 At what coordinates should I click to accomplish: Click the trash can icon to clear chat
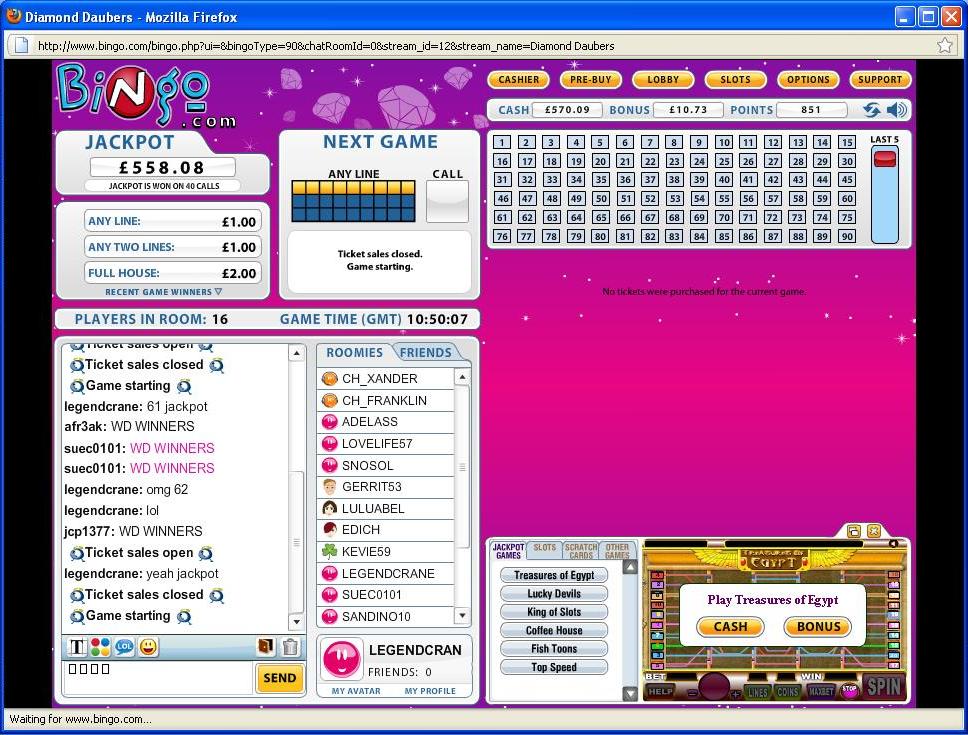[290, 647]
